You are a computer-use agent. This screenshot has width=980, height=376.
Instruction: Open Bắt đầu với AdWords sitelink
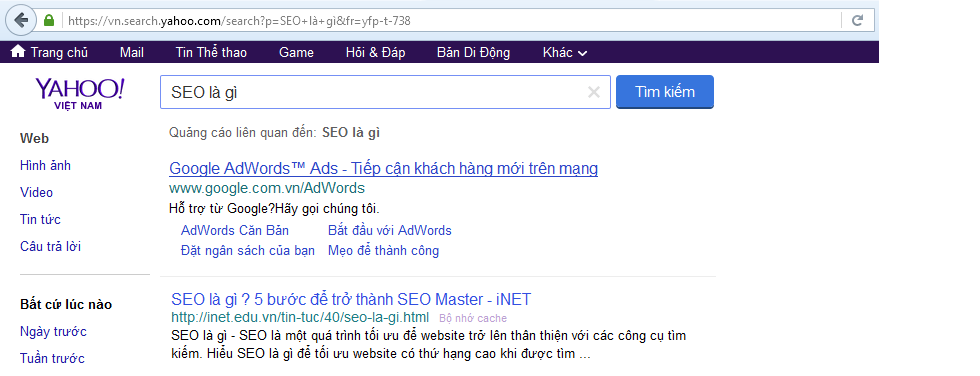pos(389,230)
